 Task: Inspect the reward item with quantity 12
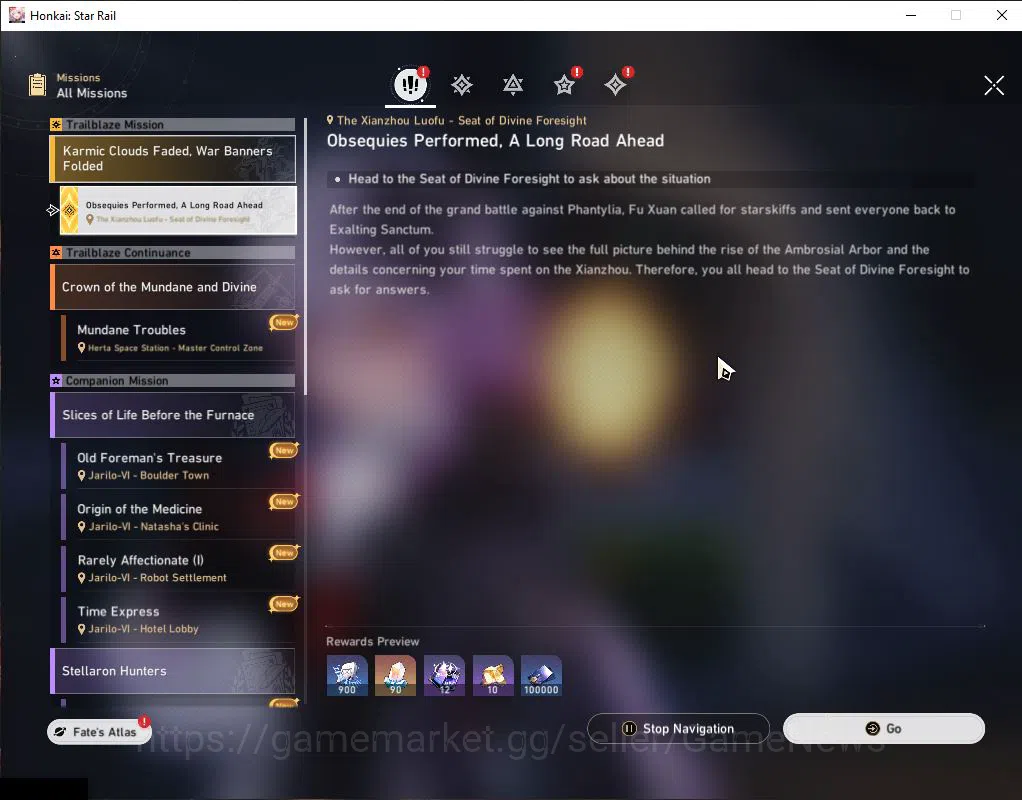(444, 675)
